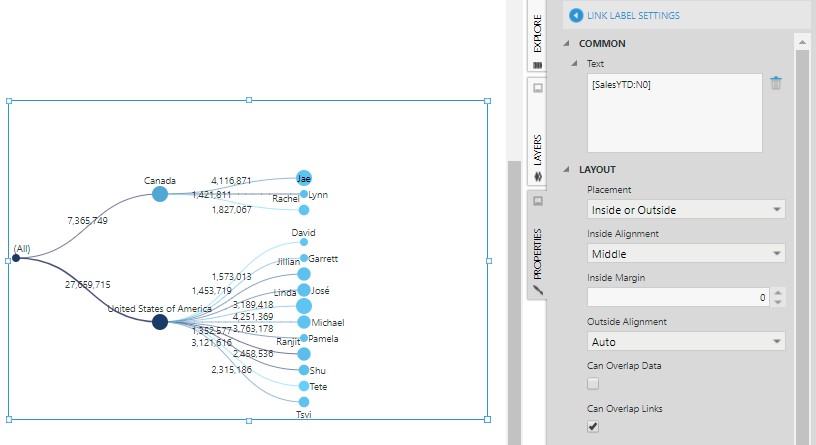
Task: Switch to the Explore tab
Action: pyautogui.click(x=537, y=33)
